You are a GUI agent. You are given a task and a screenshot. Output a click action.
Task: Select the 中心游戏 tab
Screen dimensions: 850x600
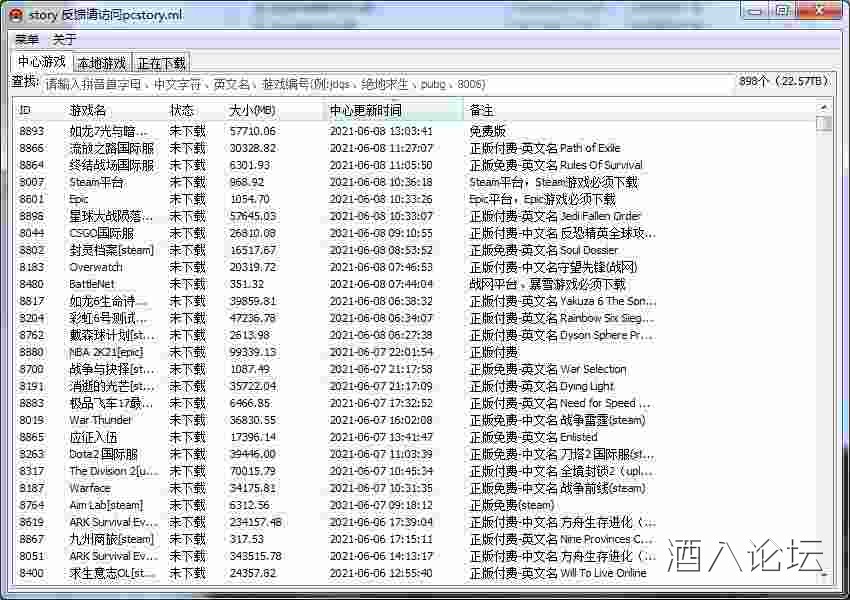[x=40, y=61]
